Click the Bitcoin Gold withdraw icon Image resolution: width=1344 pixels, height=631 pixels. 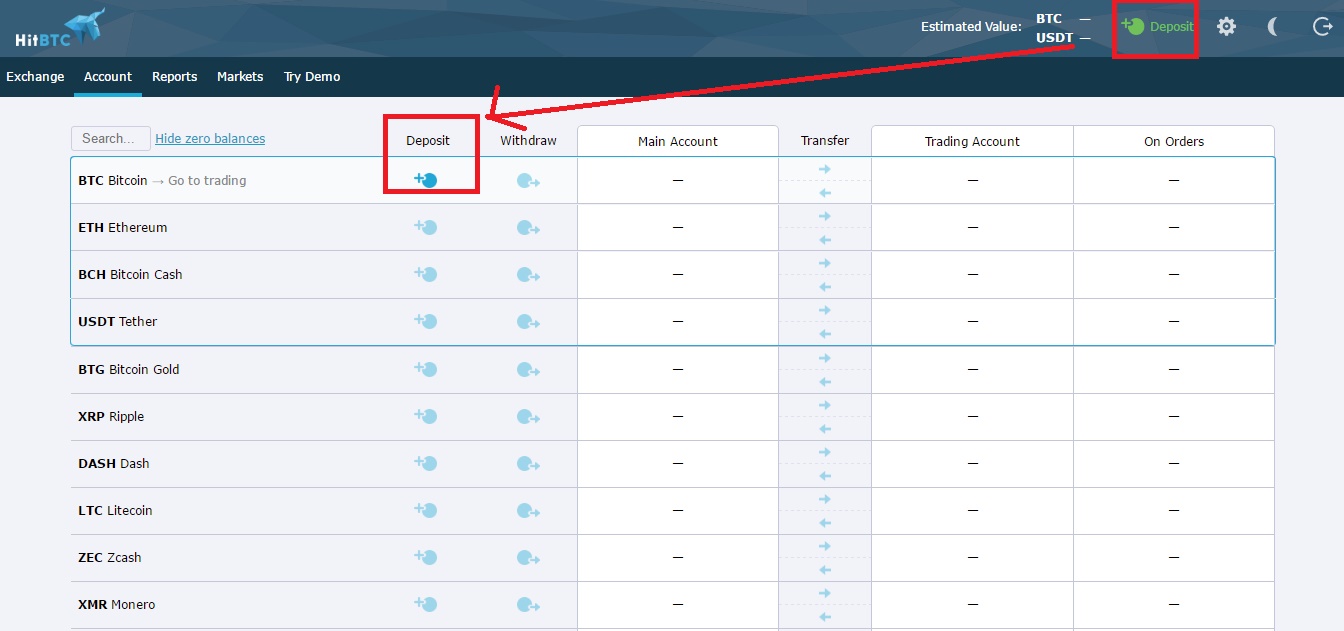528,370
